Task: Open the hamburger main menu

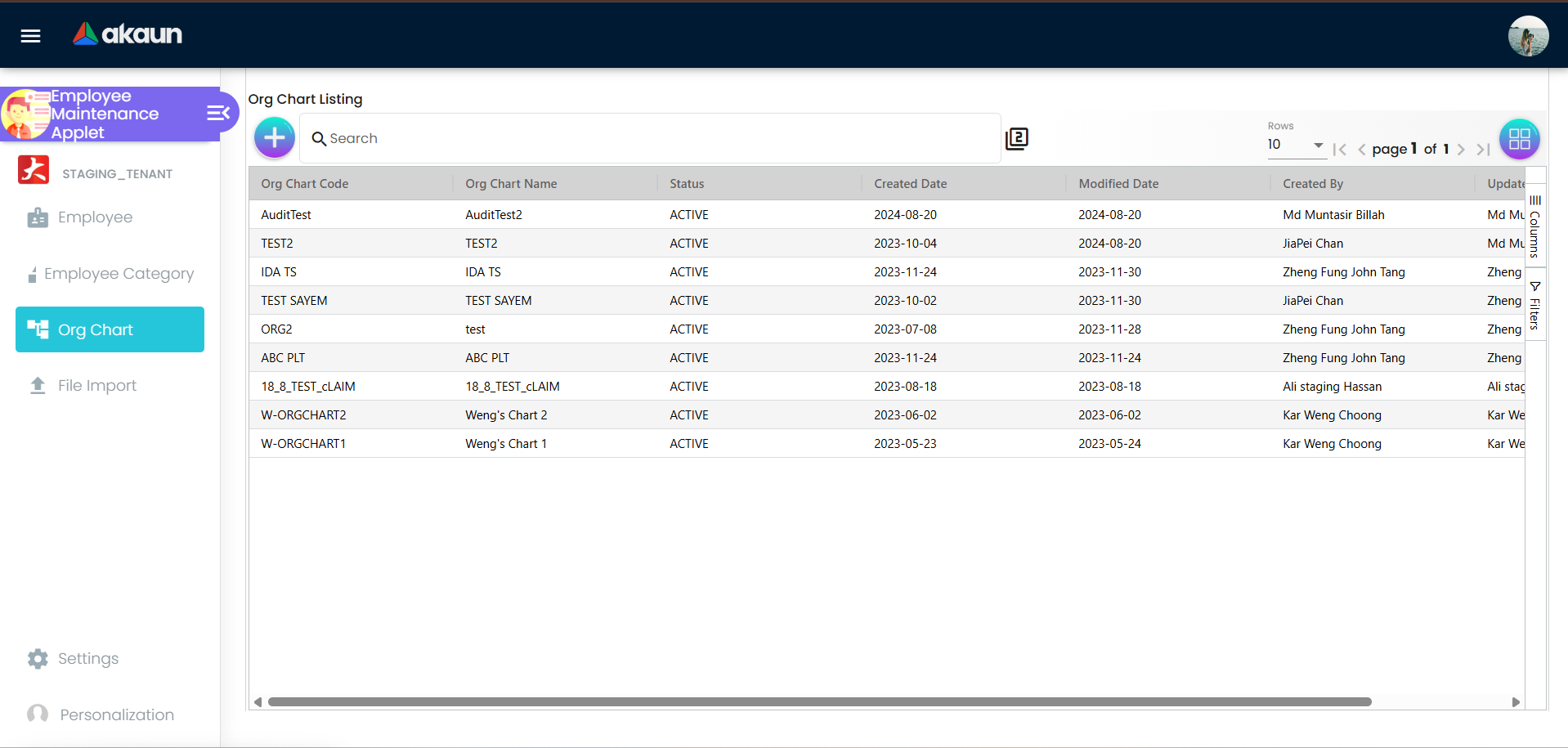Action: click(30, 35)
